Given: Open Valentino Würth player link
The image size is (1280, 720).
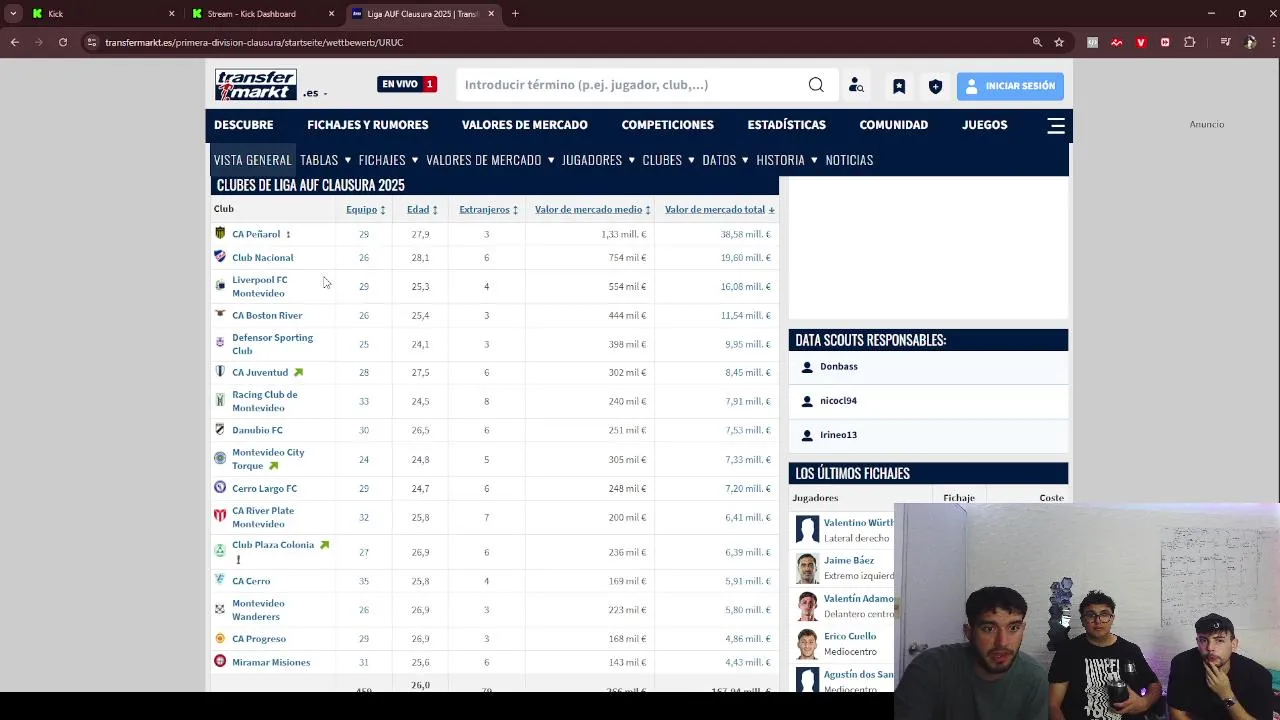Looking at the screenshot, I should pyautogui.click(x=859, y=523).
